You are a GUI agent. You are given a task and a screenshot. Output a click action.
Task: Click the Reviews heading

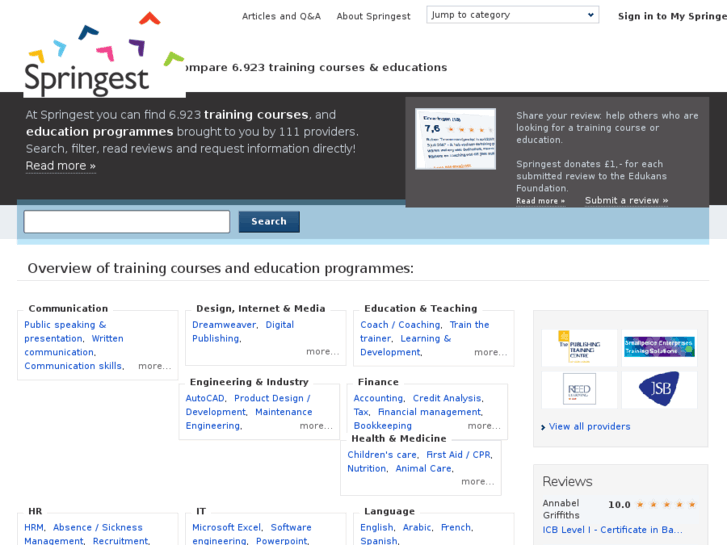click(x=567, y=481)
